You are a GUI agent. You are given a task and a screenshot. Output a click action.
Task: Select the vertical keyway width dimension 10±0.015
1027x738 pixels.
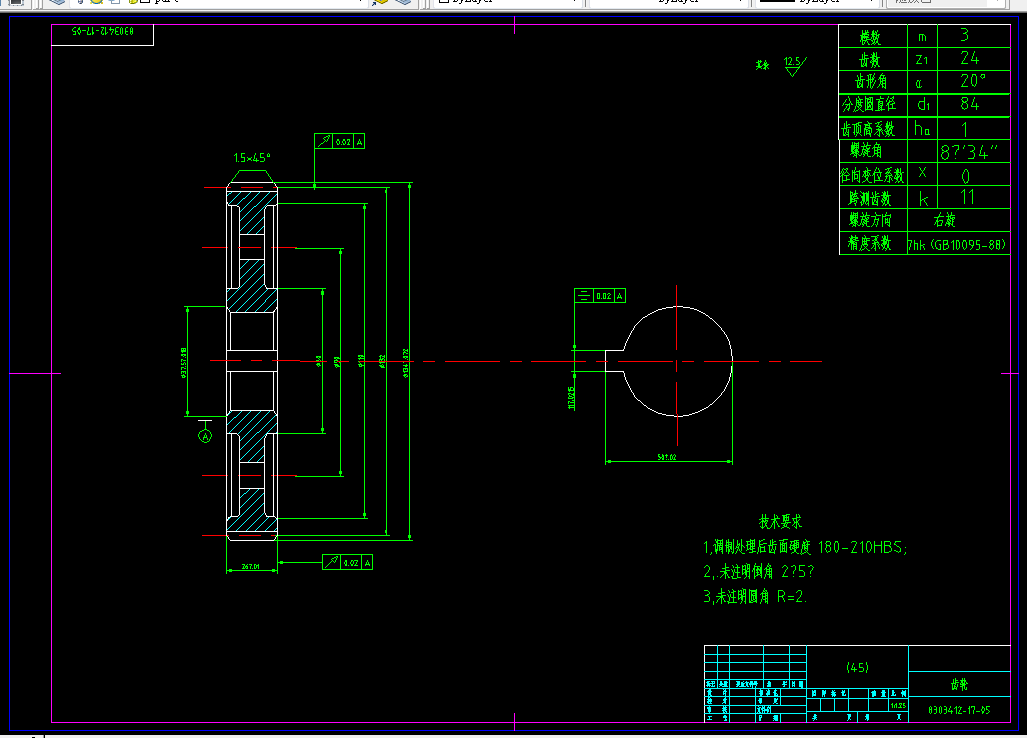(571, 398)
